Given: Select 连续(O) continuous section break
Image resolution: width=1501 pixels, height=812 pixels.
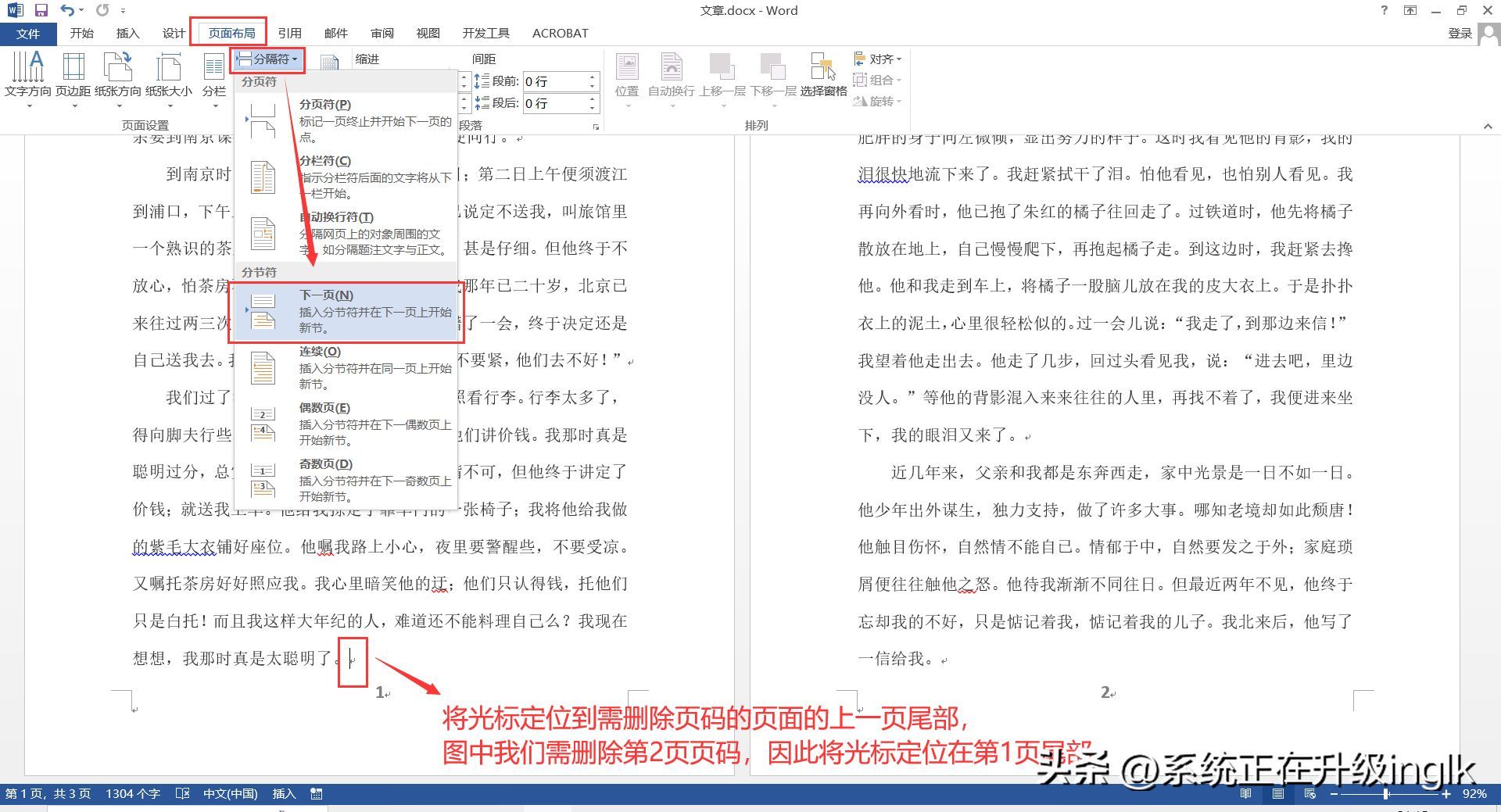Looking at the screenshot, I should coord(346,367).
